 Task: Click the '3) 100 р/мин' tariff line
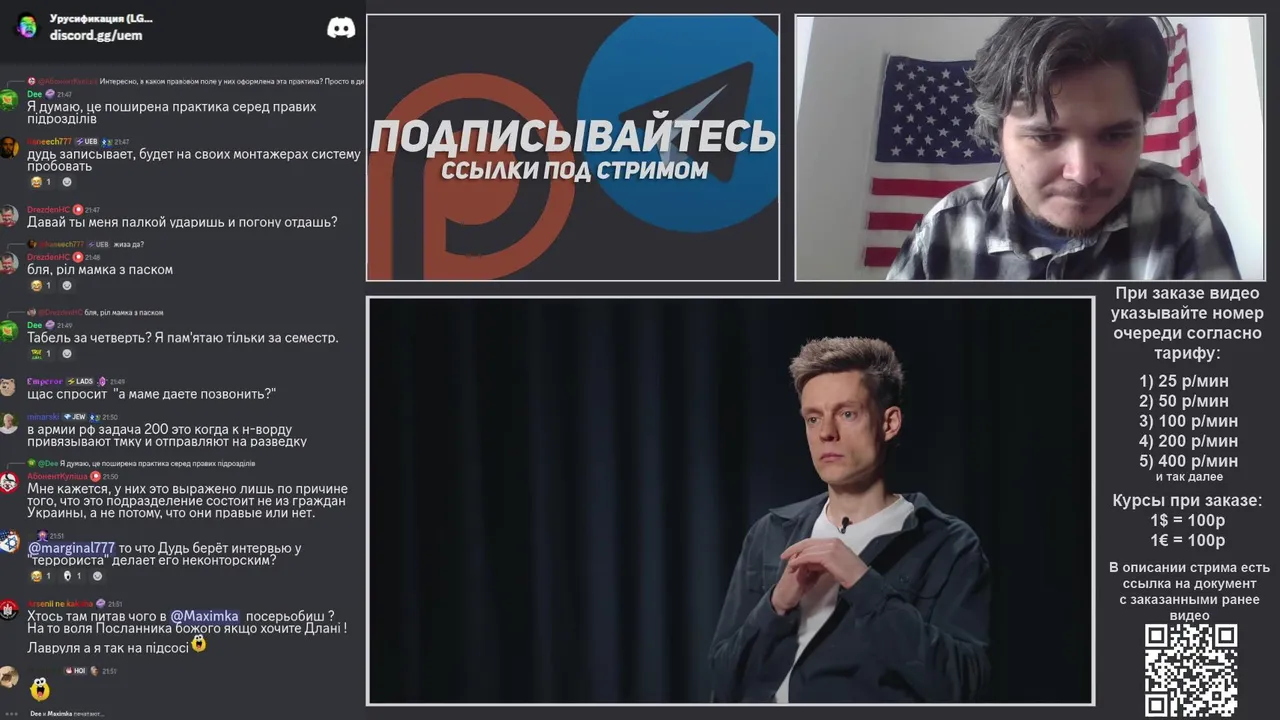[1189, 421]
